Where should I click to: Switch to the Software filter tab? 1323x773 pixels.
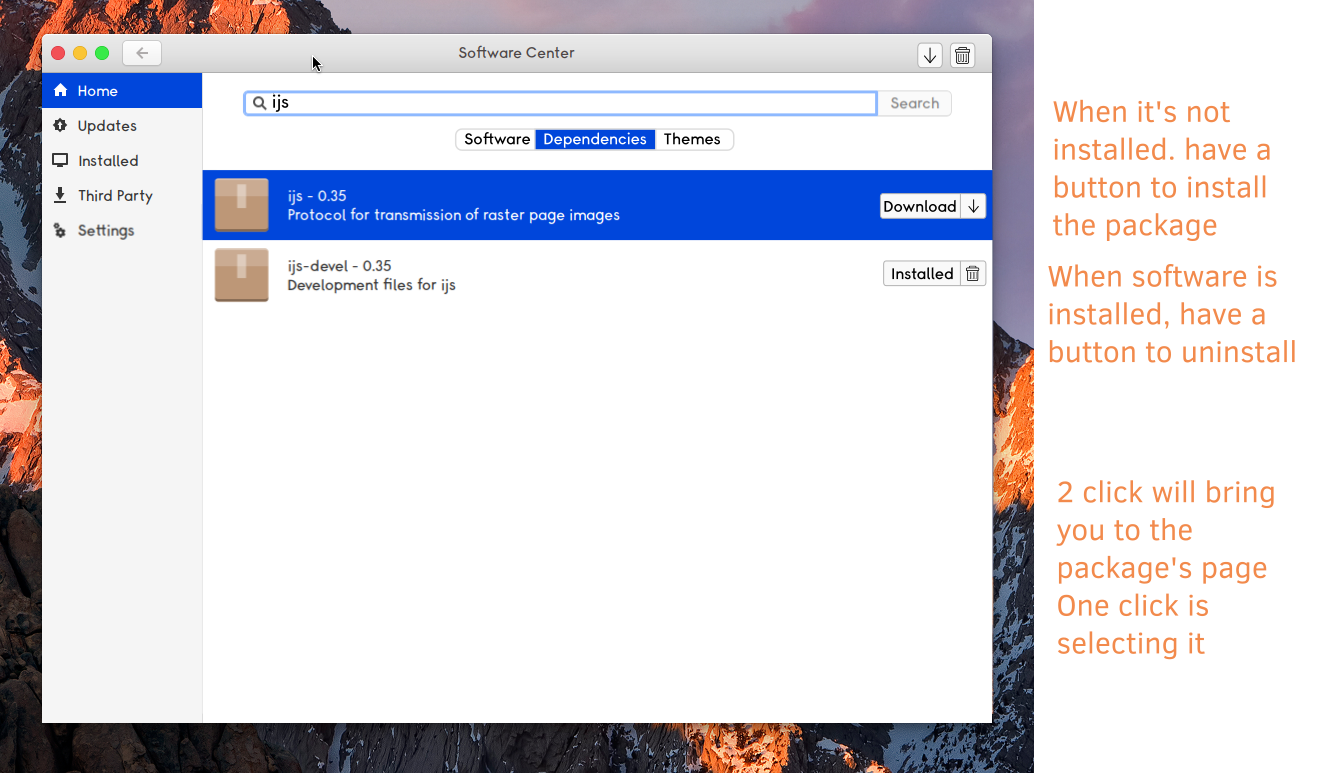click(496, 139)
